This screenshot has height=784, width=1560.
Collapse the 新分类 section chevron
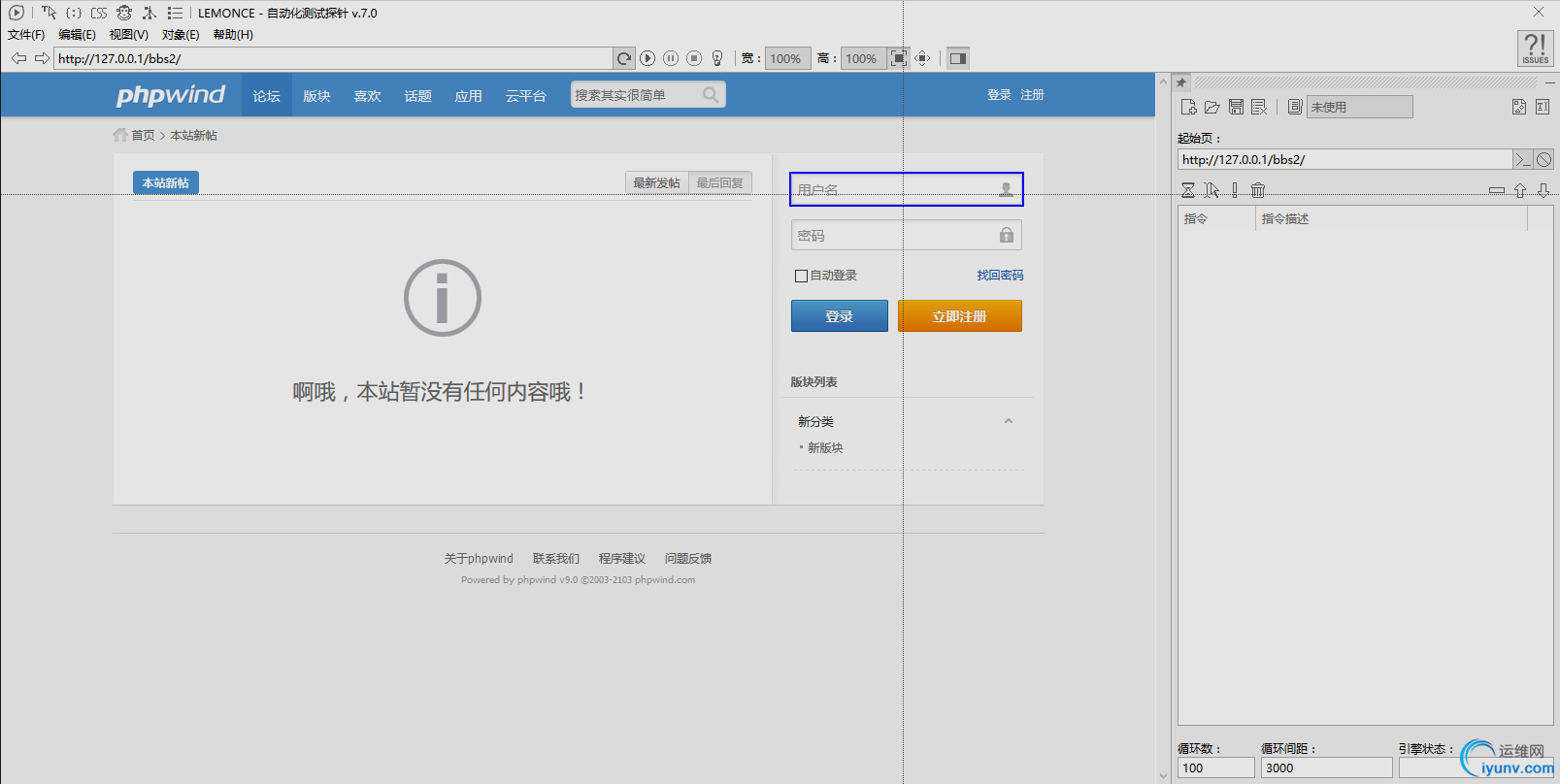coord(1009,421)
